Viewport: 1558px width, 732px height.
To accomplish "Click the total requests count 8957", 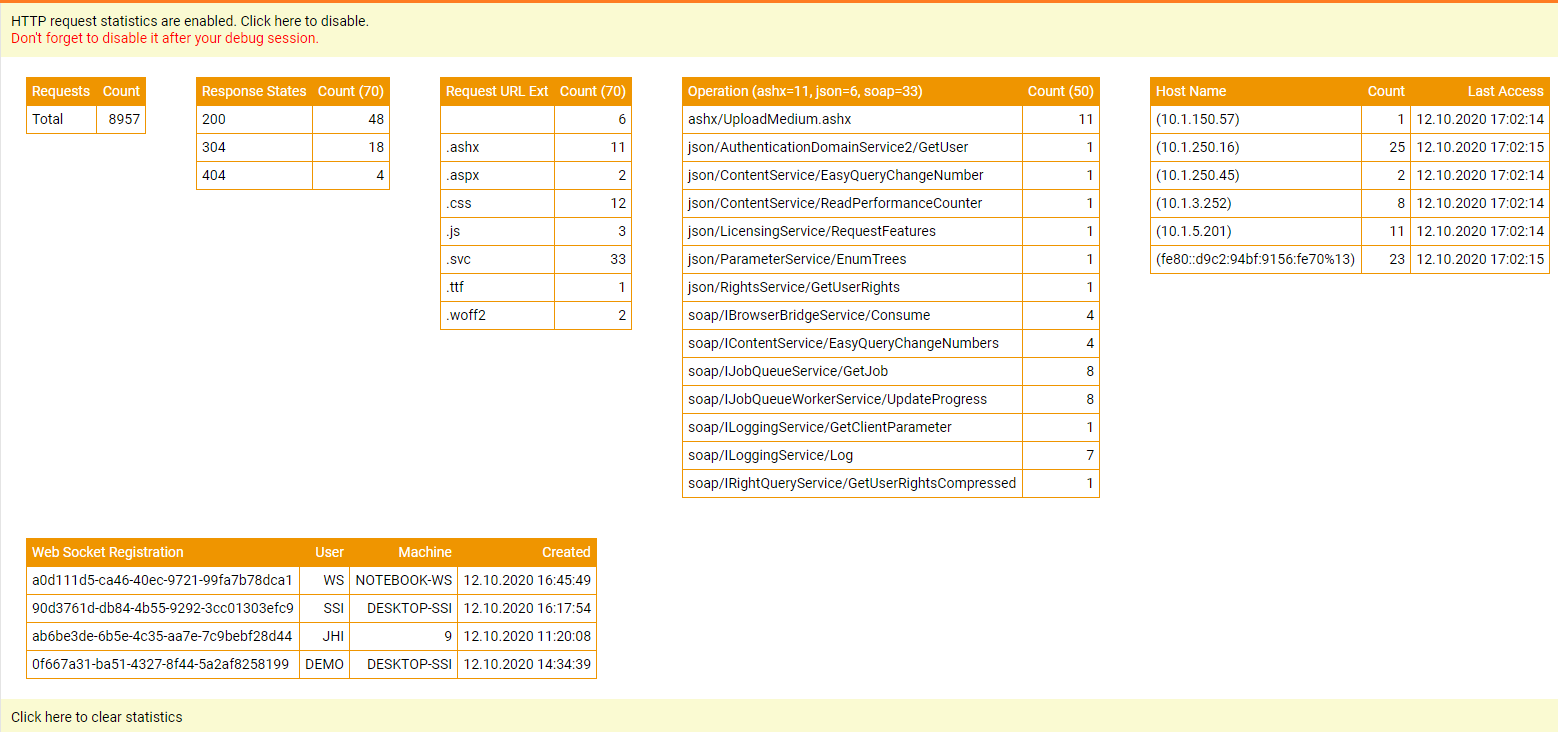I will (123, 119).
